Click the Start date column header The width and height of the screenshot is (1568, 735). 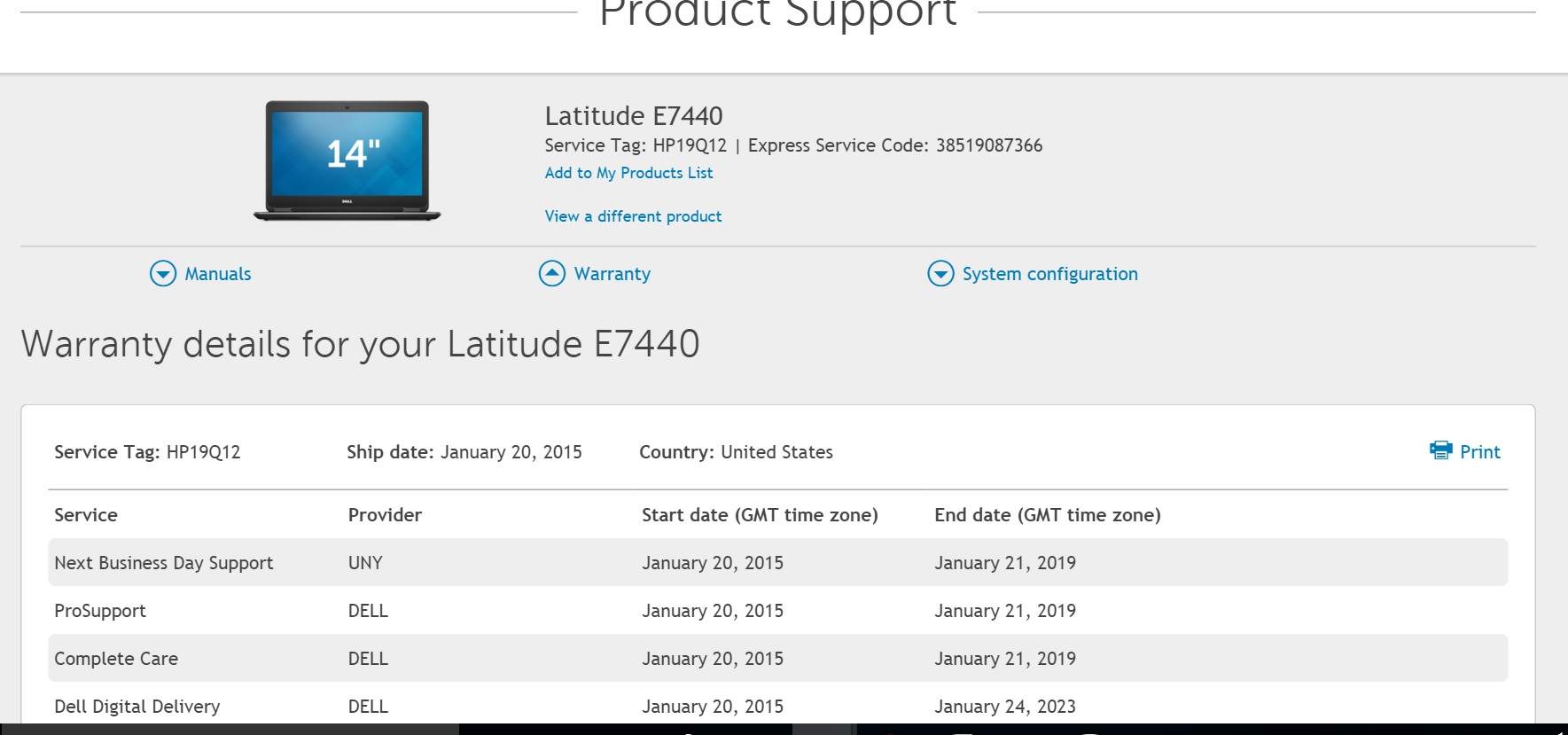point(760,515)
